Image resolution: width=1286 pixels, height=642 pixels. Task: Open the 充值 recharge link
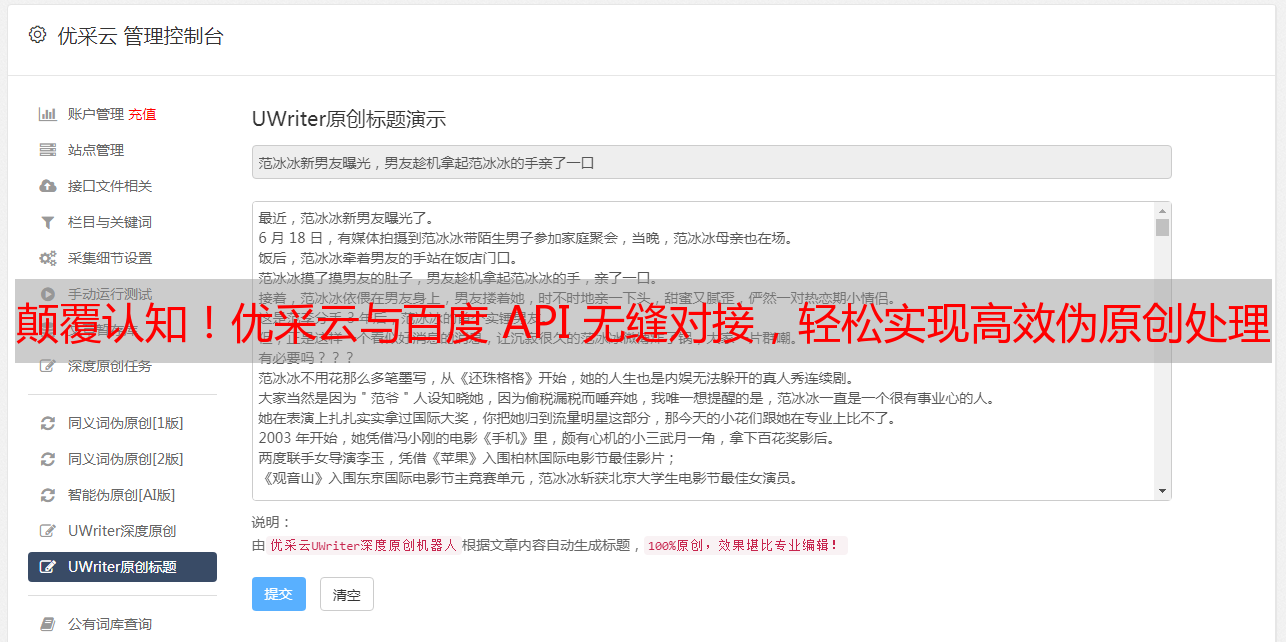point(142,114)
